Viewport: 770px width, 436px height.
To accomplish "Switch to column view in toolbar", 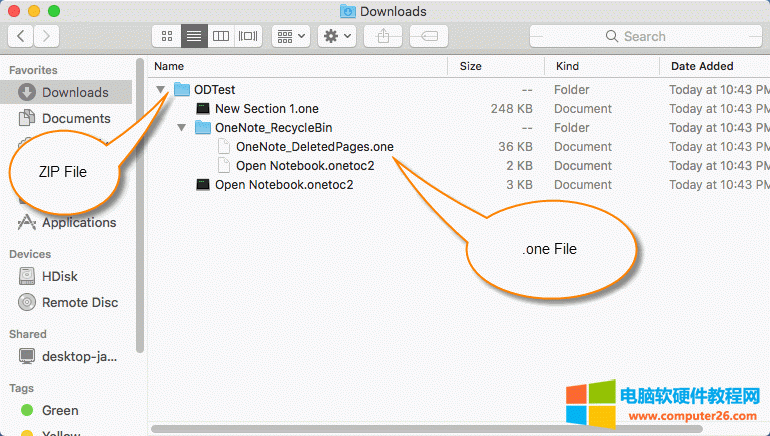I will pyautogui.click(x=221, y=36).
